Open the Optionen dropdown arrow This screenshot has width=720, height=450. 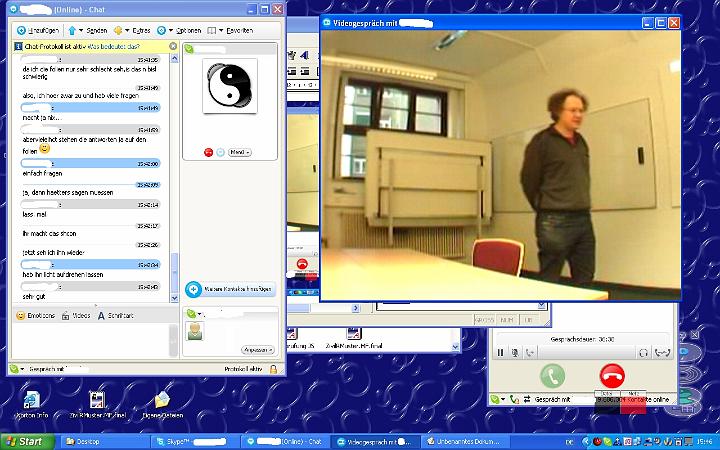[x=170, y=31]
